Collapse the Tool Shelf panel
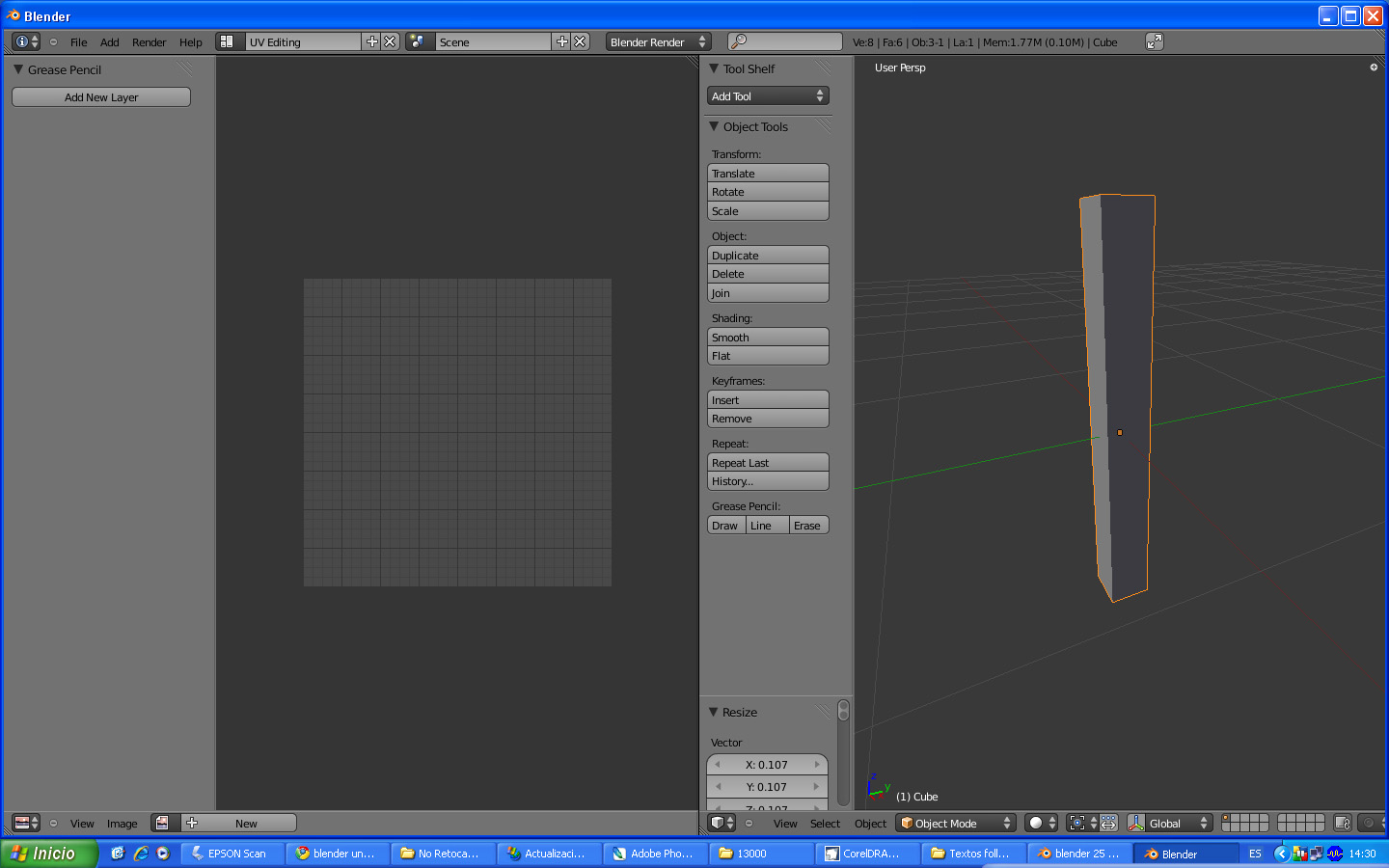The image size is (1389, 868). click(x=714, y=68)
